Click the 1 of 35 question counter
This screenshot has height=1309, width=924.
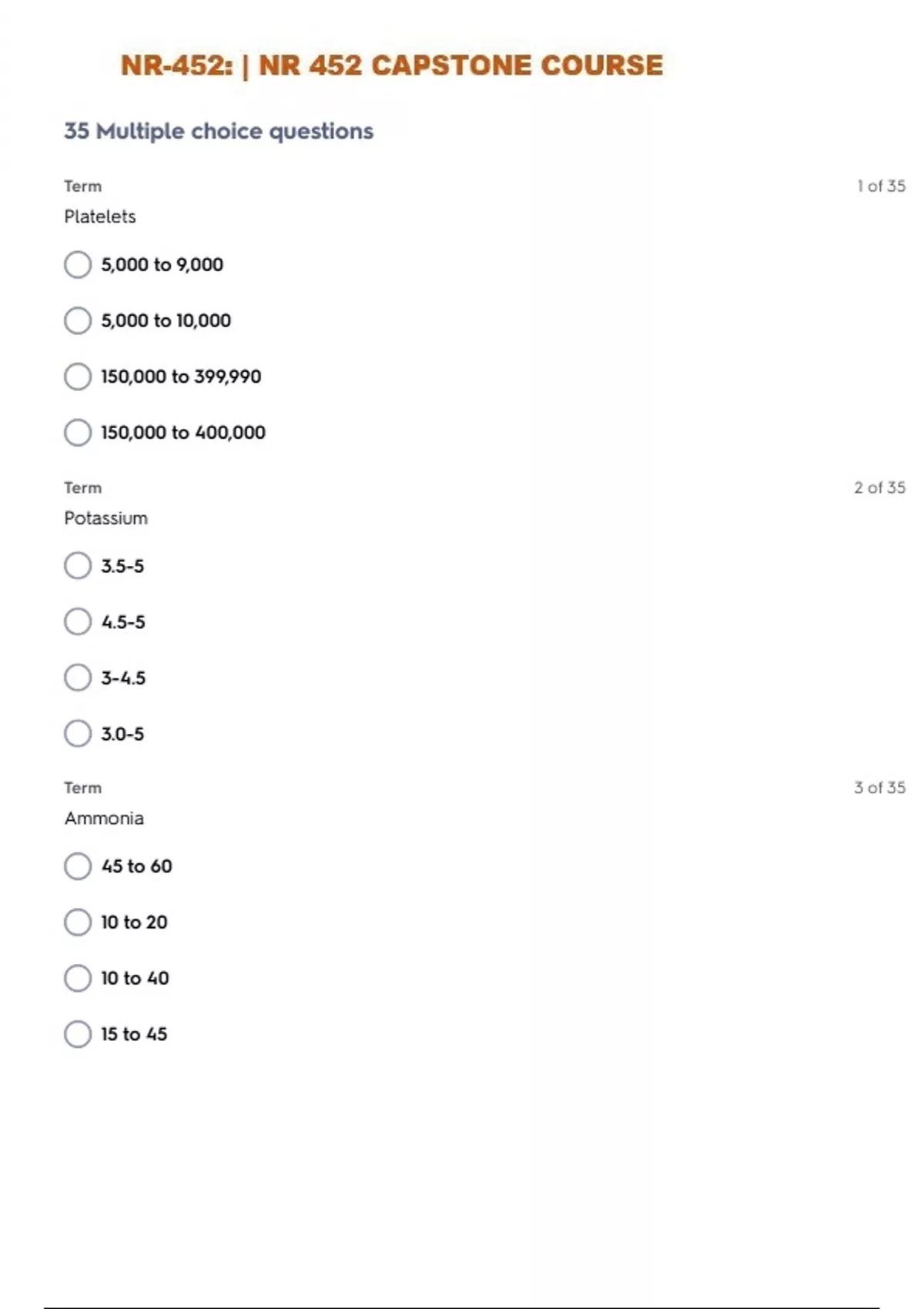pyautogui.click(x=881, y=186)
